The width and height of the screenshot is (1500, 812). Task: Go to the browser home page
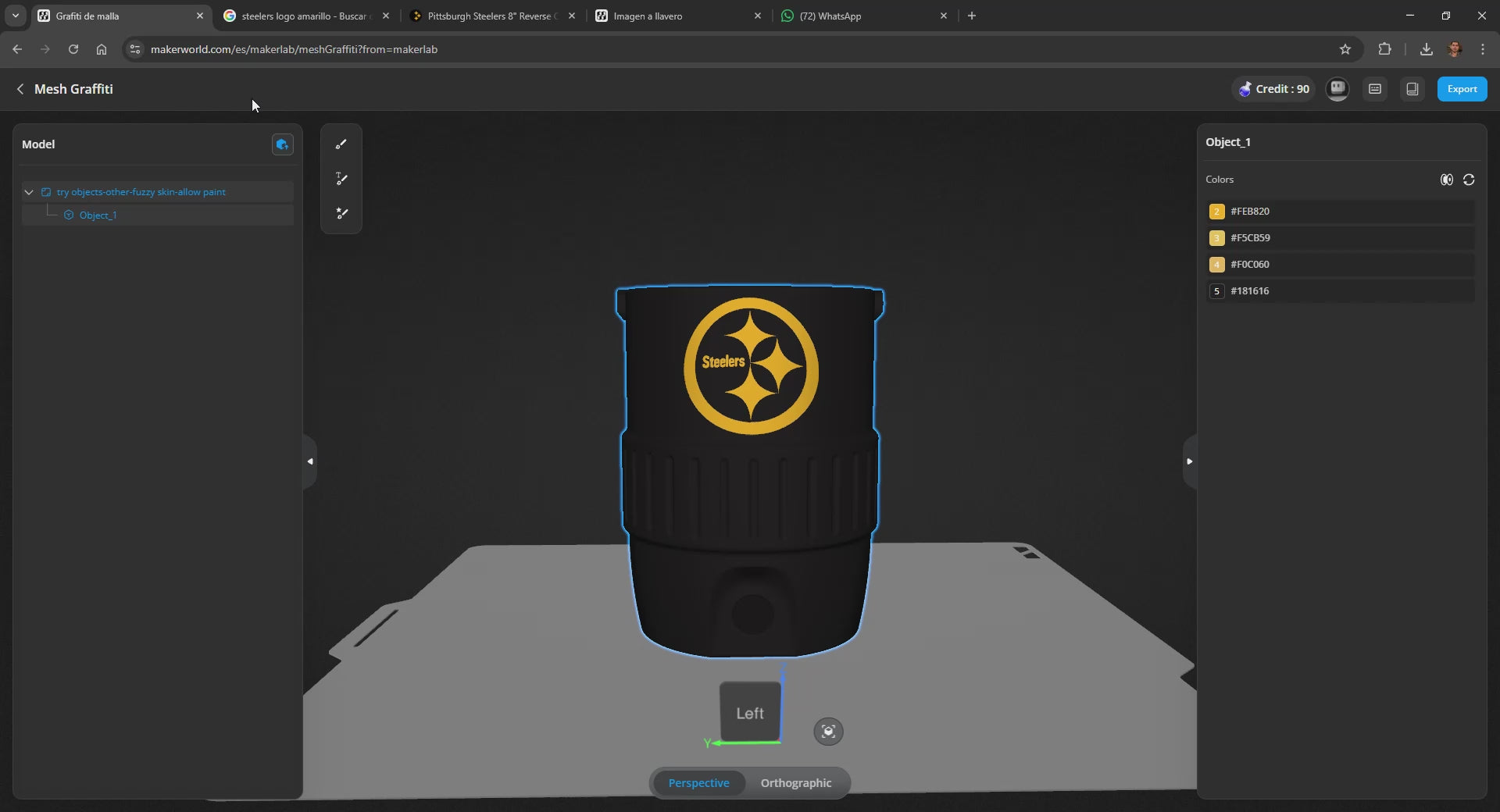click(x=102, y=49)
